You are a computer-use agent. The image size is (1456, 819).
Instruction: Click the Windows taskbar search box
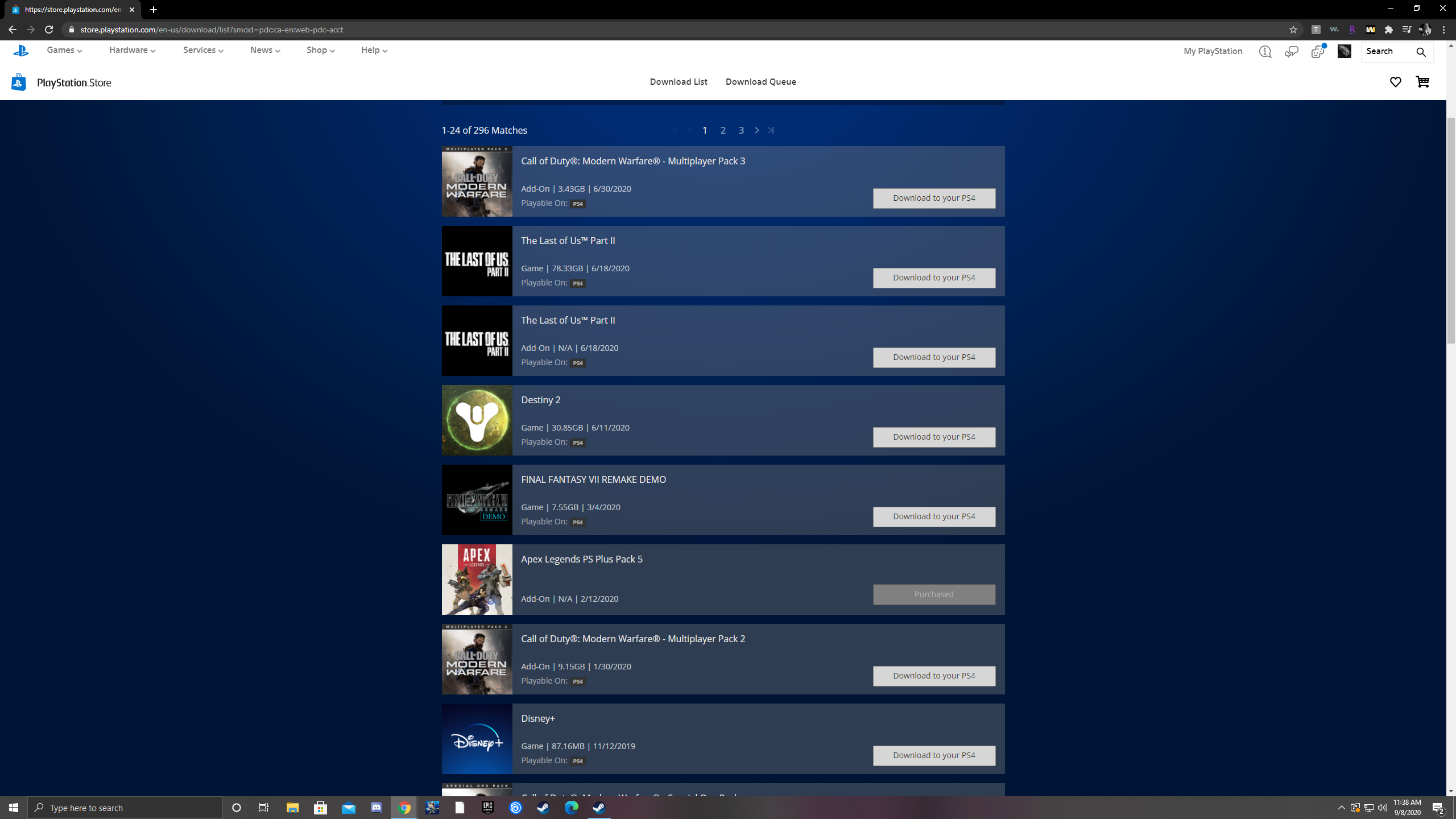click(125, 808)
